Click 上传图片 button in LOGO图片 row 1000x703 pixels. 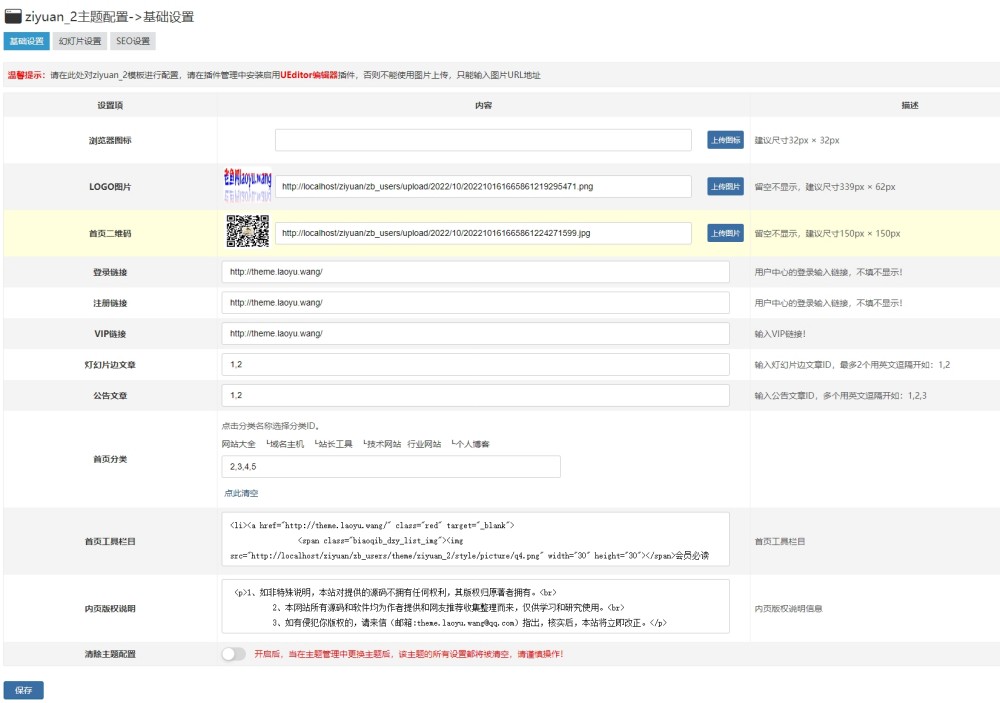pos(725,186)
